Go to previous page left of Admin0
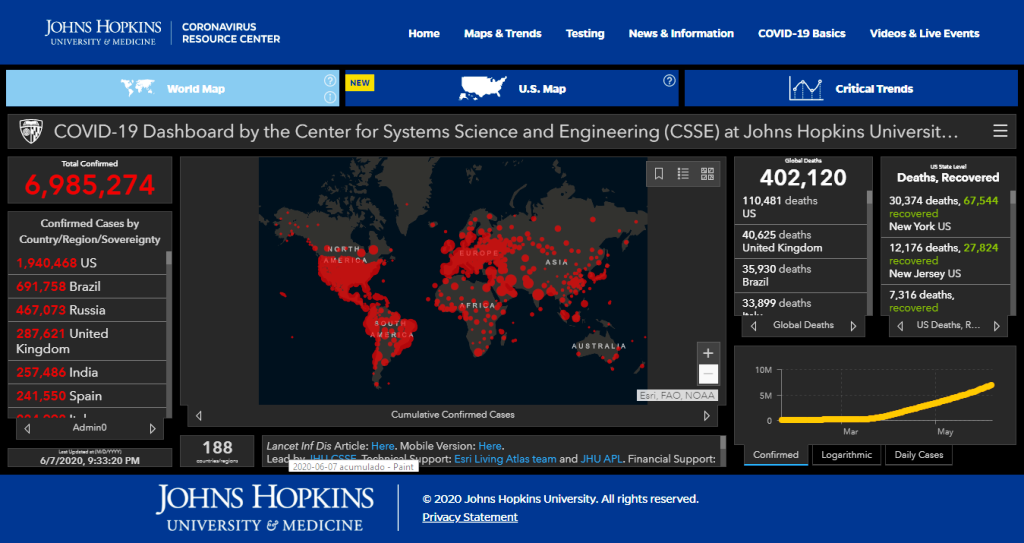Screen dimensions: 1024x543 [27, 429]
